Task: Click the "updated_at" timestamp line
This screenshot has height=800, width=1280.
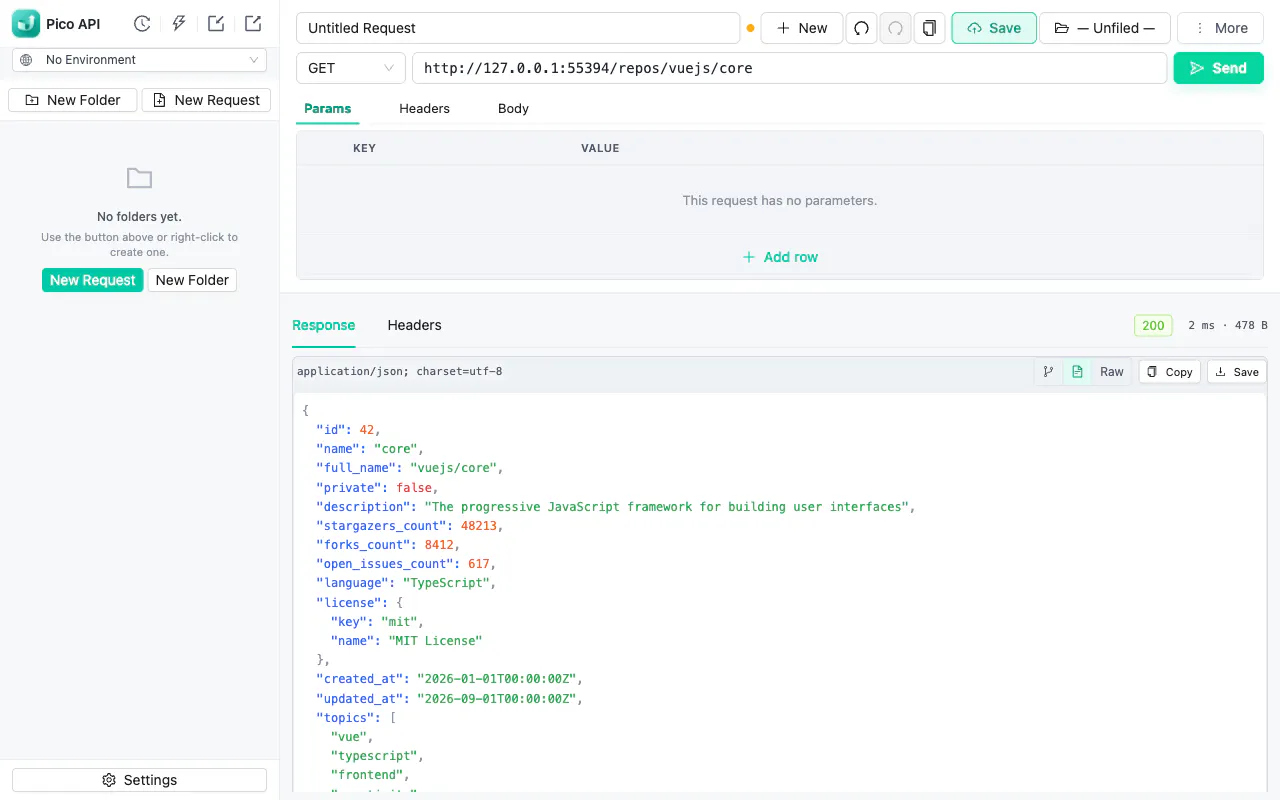Action: pyautogui.click(x=449, y=699)
